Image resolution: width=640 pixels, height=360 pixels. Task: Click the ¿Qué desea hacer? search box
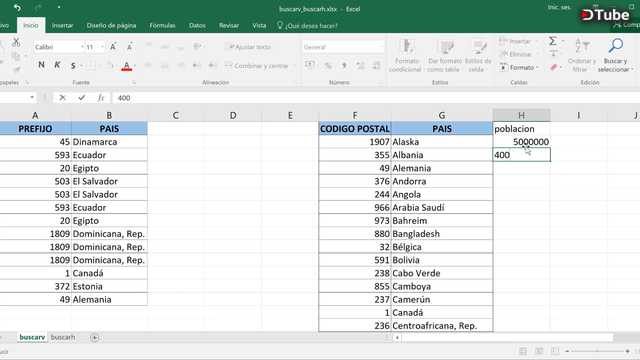point(307,25)
